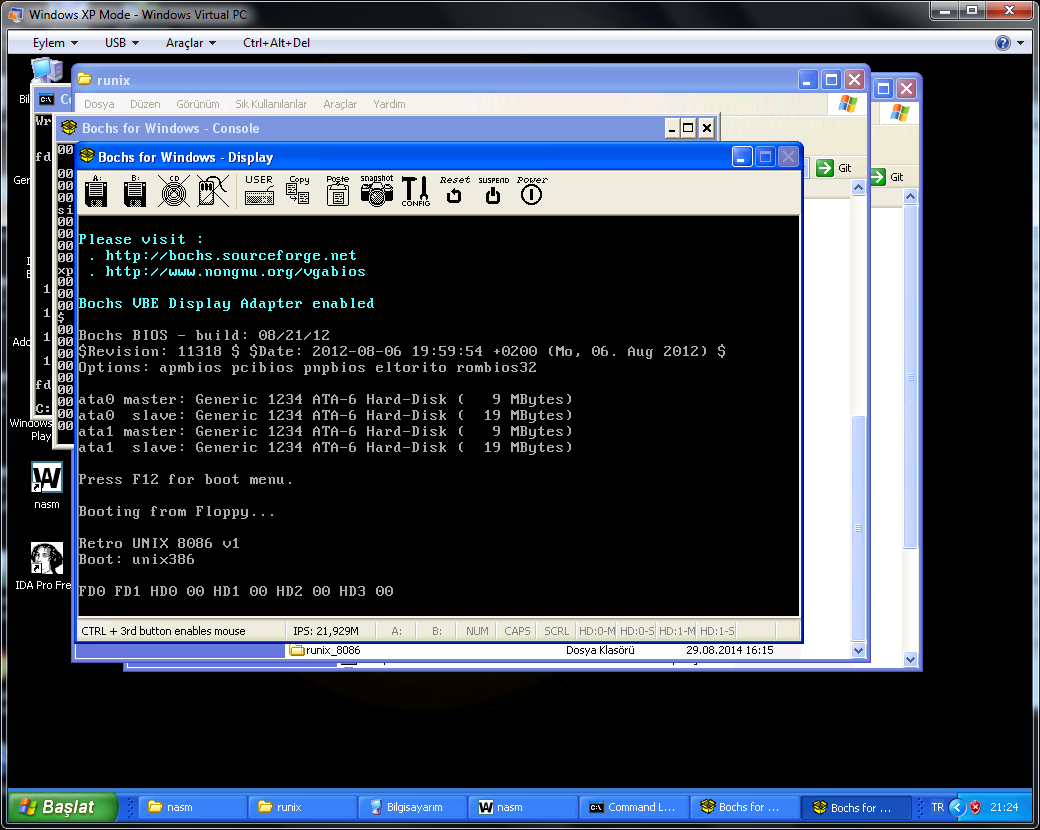Click the Başlat start button
The height and width of the screenshot is (830, 1040).
(x=63, y=807)
